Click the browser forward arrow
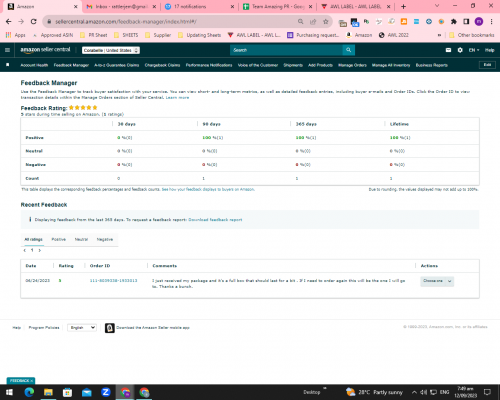 point(21,22)
